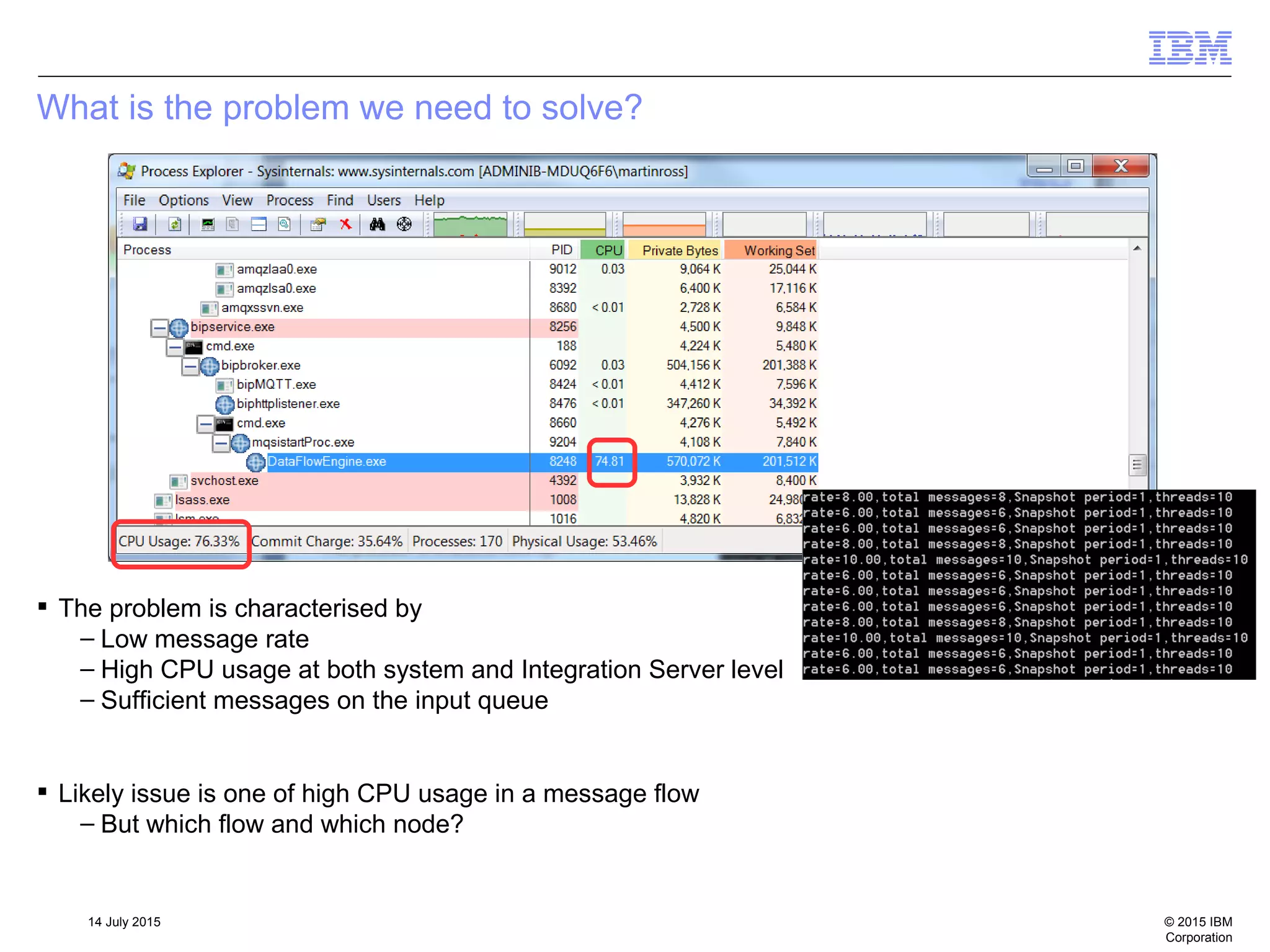The height and width of the screenshot is (952, 1270).
Task: Sort by the Private Bytes column header
Action: coord(675,250)
